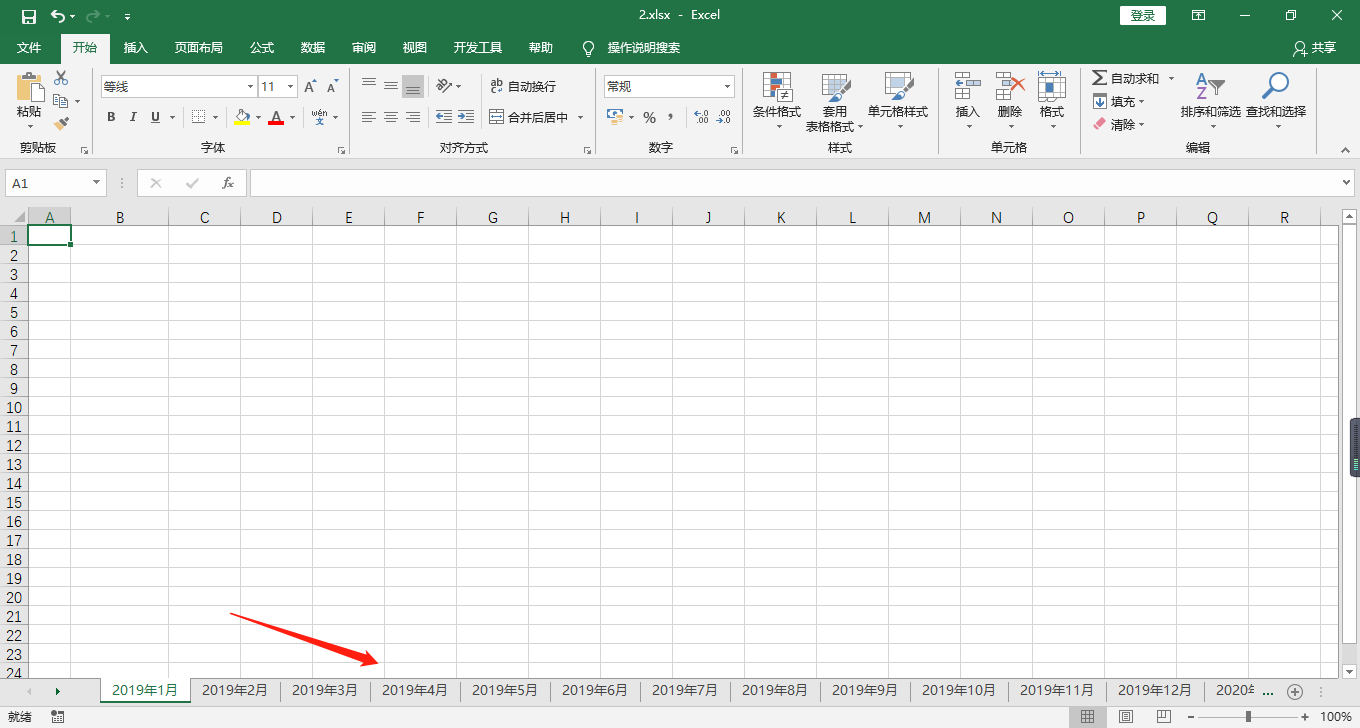Click accounting number format icon
1360x728 pixels.
pos(615,117)
